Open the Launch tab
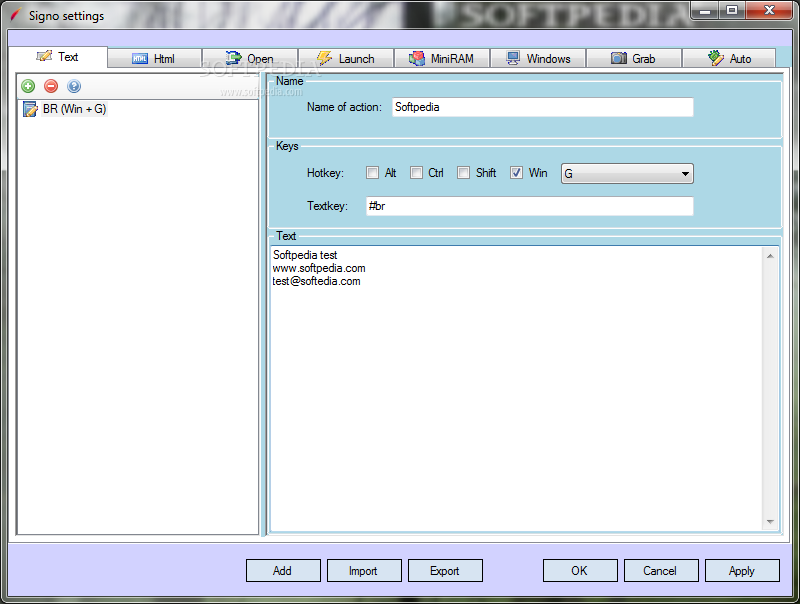 346,59
